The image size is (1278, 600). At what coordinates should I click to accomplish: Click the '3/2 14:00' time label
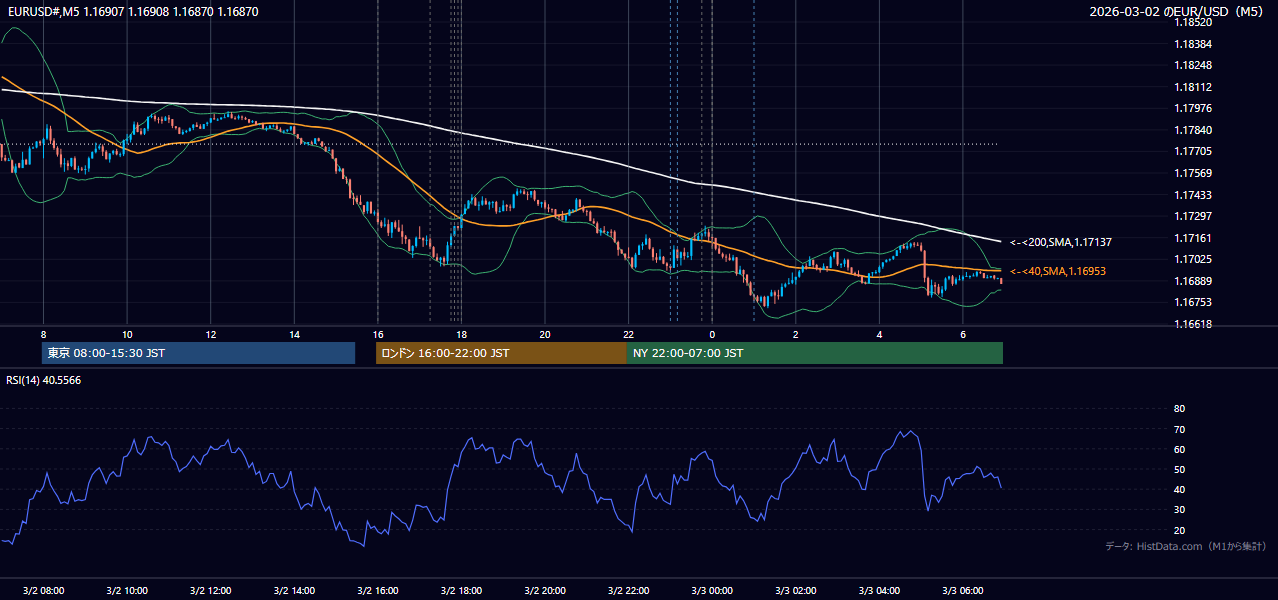coord(294,590)
